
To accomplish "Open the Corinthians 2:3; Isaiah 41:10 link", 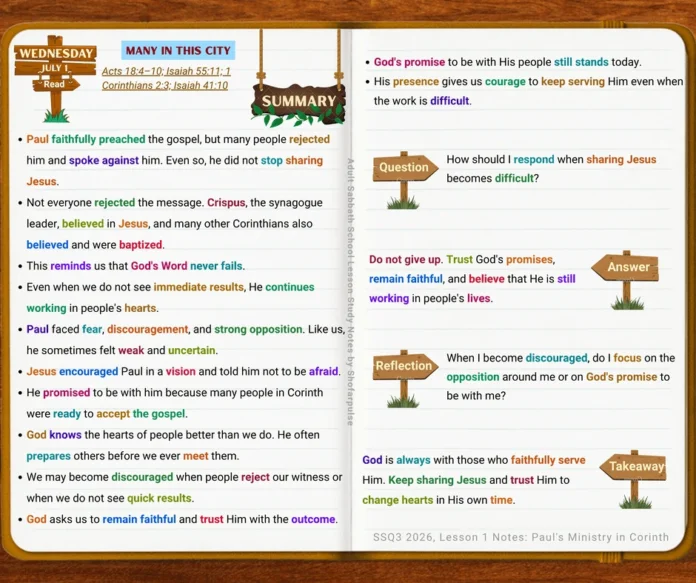I will click(165, 85).
